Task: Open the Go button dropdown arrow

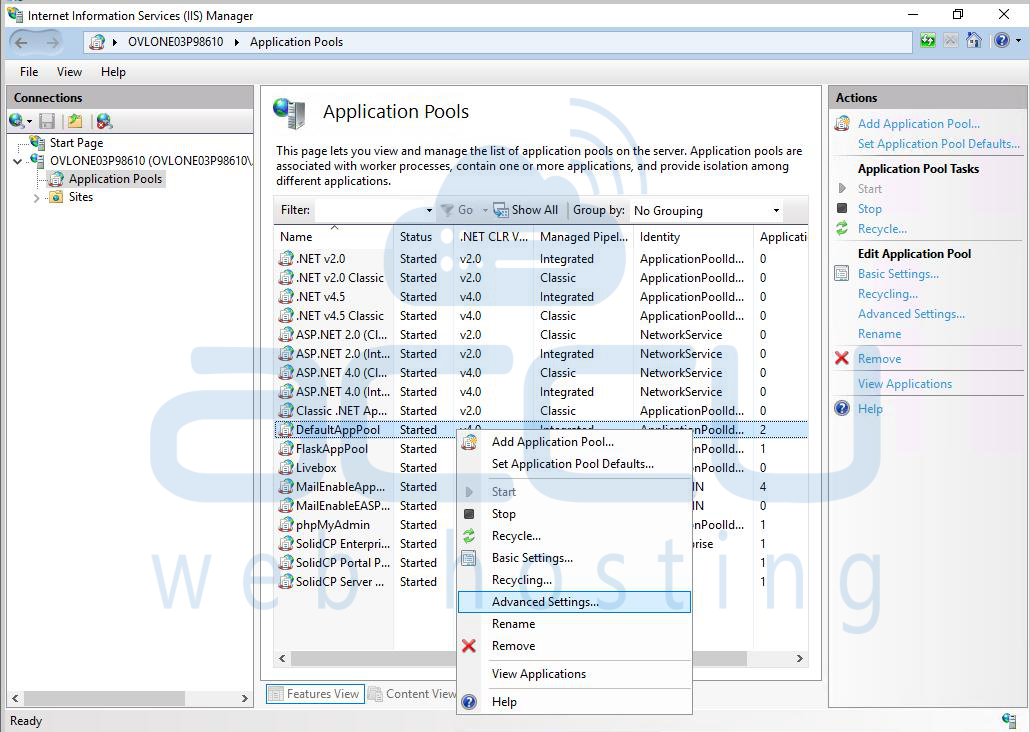Action: [x=485, y=210]
